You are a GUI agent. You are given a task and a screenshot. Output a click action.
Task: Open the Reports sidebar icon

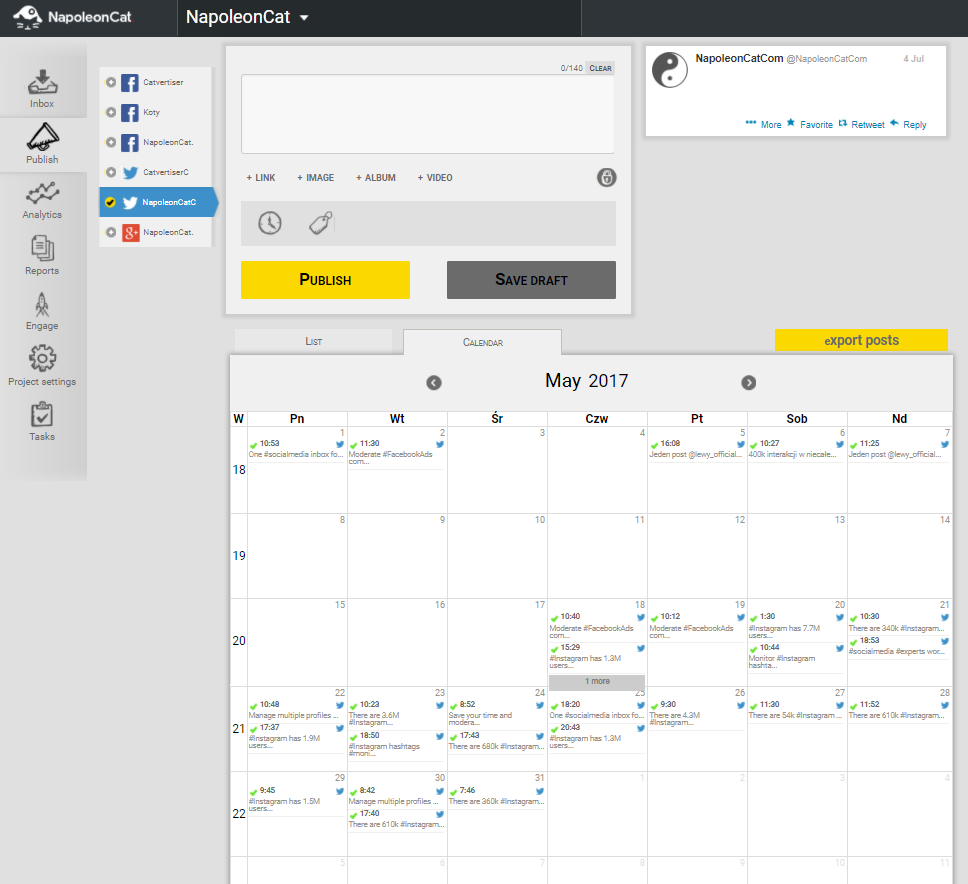42,248
